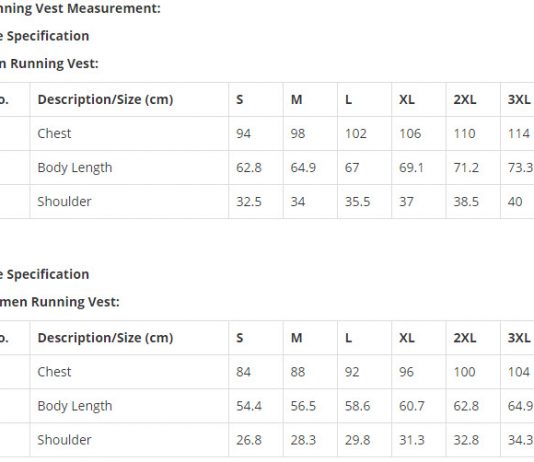534x462 pixels.
Task: Click the Women Running Vest heading
Action: [x=58, y=302]
